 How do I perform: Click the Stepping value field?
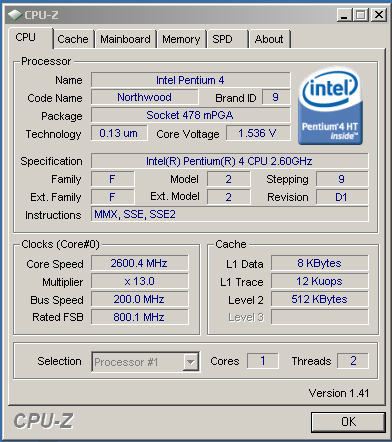pos(342,179)
